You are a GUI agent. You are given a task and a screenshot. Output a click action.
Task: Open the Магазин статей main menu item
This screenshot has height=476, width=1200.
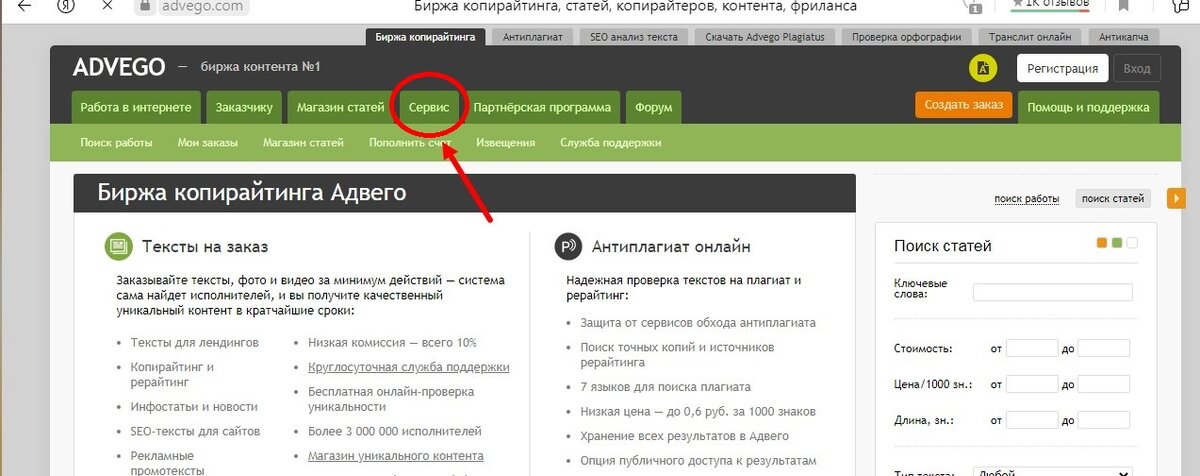click(339, 107)
